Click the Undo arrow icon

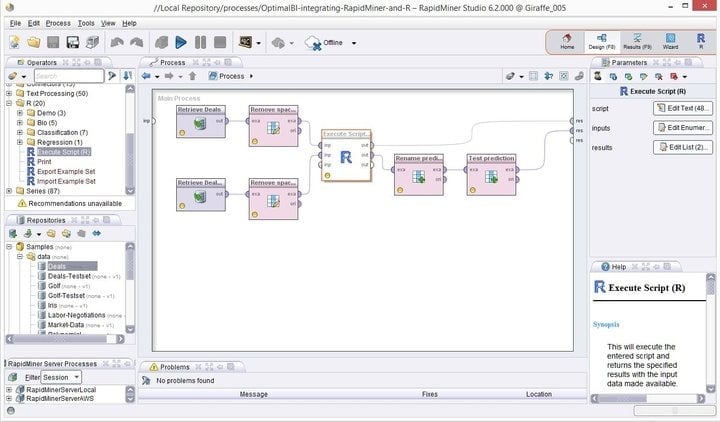pos(117,43)
